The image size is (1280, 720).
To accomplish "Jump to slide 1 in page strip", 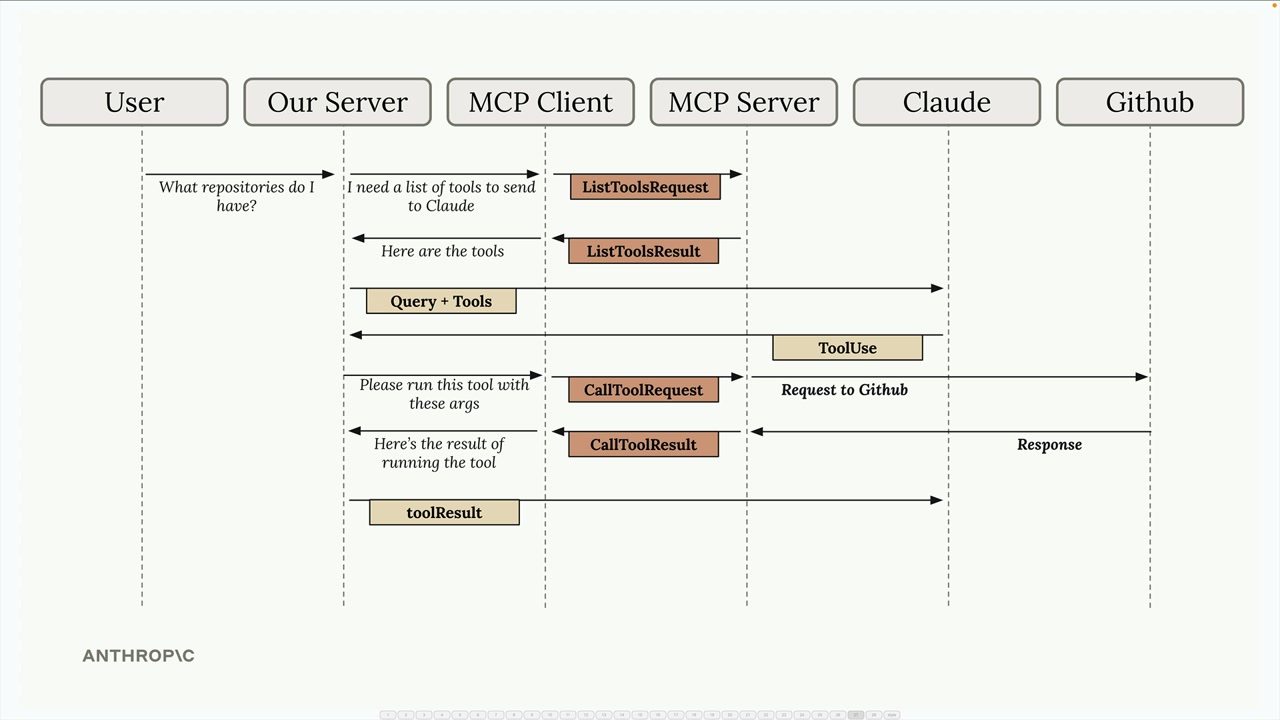I will (x=388, y=715).
